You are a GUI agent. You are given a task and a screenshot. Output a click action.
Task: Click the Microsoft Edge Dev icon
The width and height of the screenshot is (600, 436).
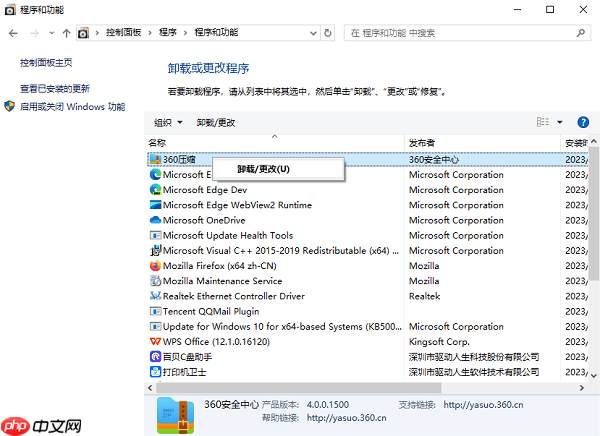tap(155, 190)
